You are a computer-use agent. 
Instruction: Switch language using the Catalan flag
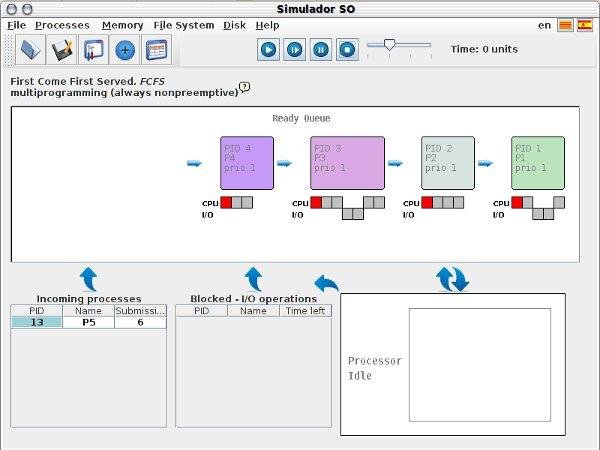(565, 26)
